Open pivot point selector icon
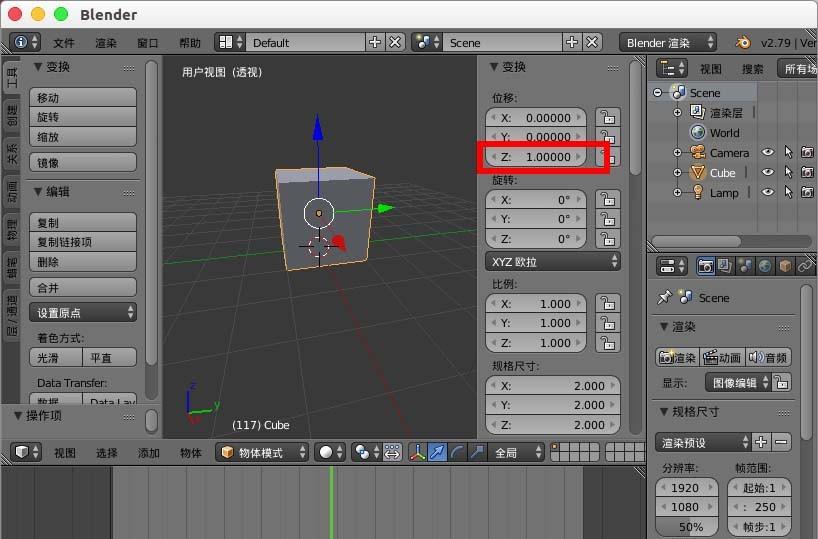This screenshot has width=818, height=539. coord(366,452)
